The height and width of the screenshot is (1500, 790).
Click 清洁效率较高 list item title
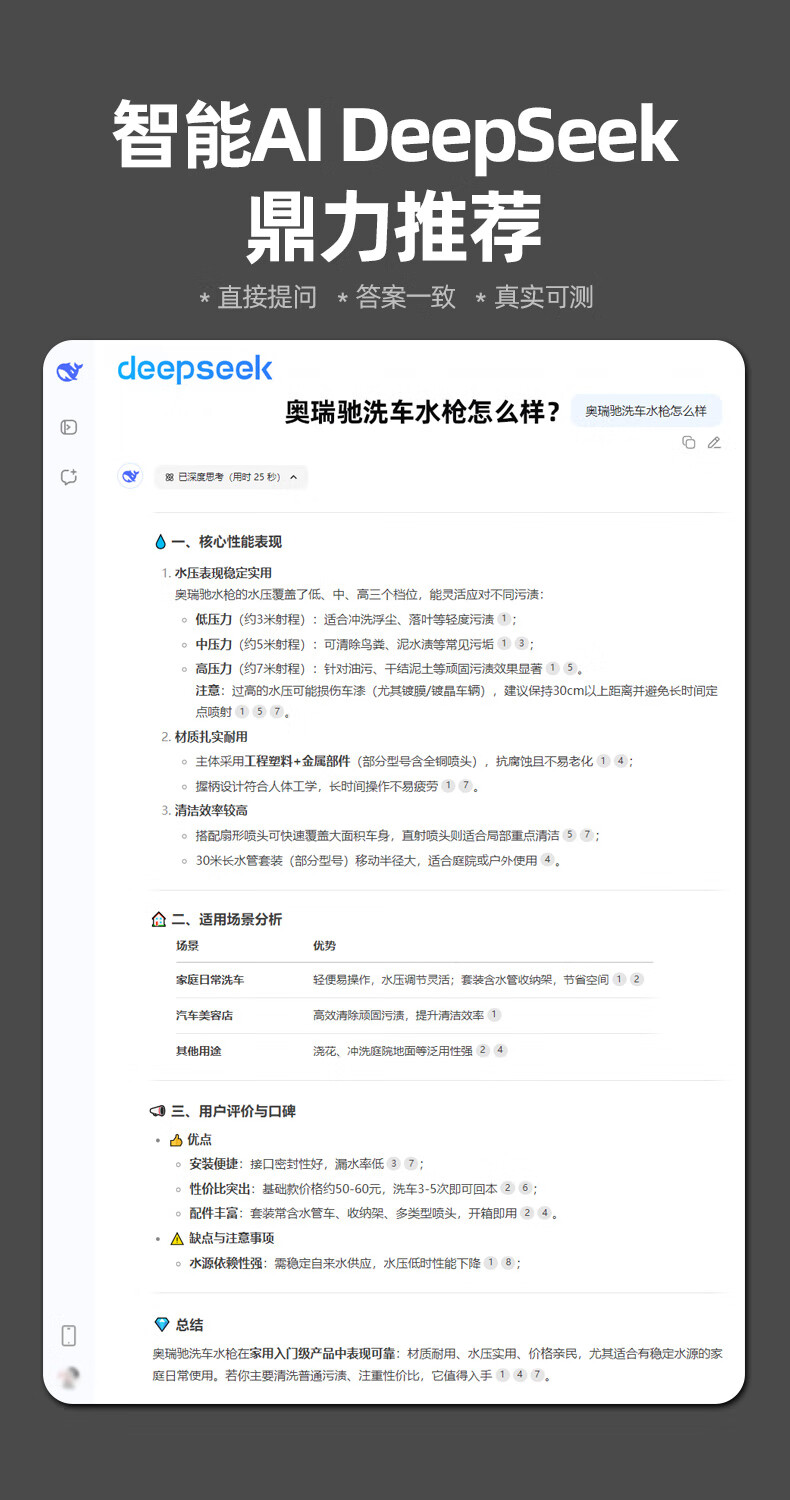click(211, 810)
